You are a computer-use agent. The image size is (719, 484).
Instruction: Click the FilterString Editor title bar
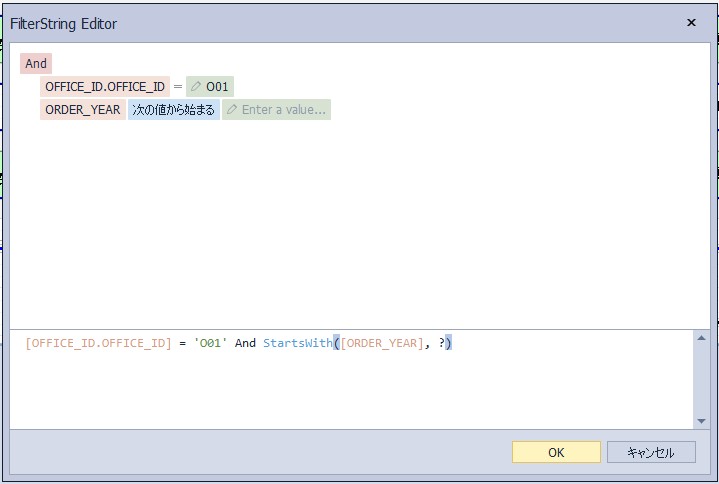click(x=300, y=22)
